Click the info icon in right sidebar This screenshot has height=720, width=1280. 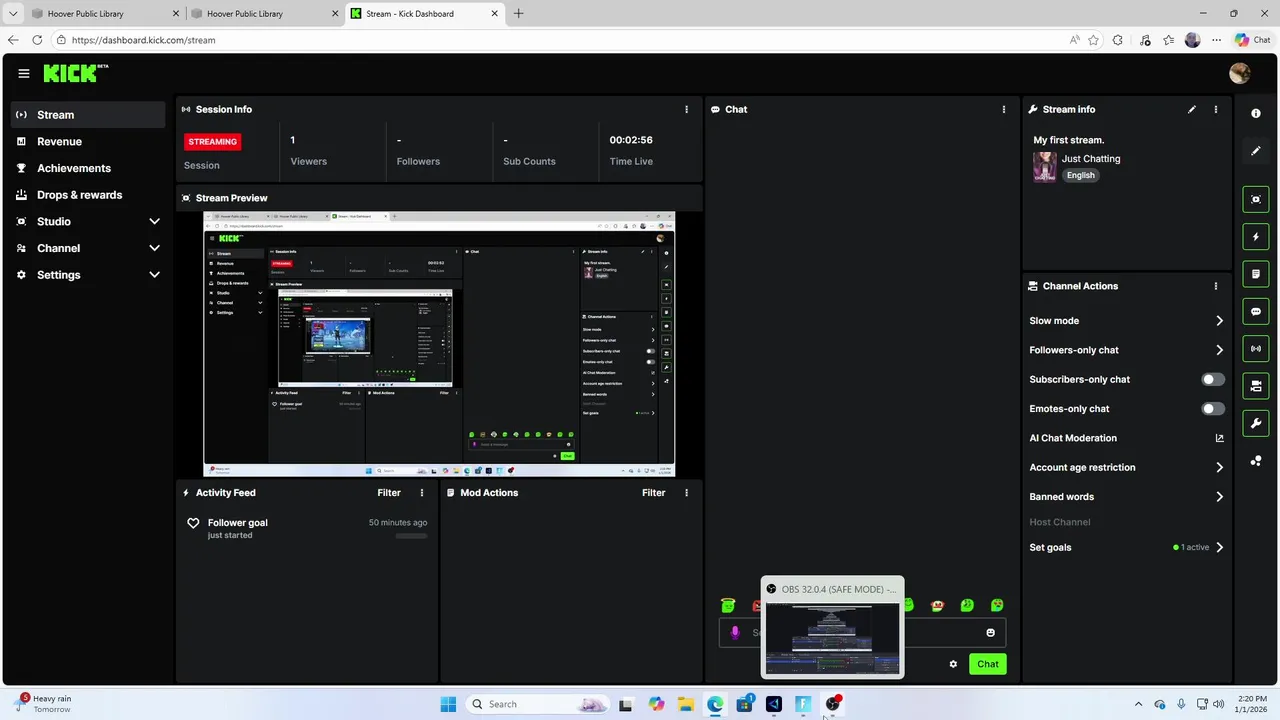[x=1256, y=114]
